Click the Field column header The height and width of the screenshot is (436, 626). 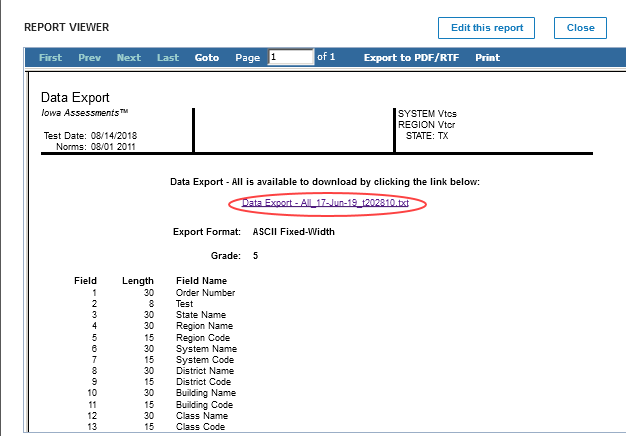[x=86, y=281]
